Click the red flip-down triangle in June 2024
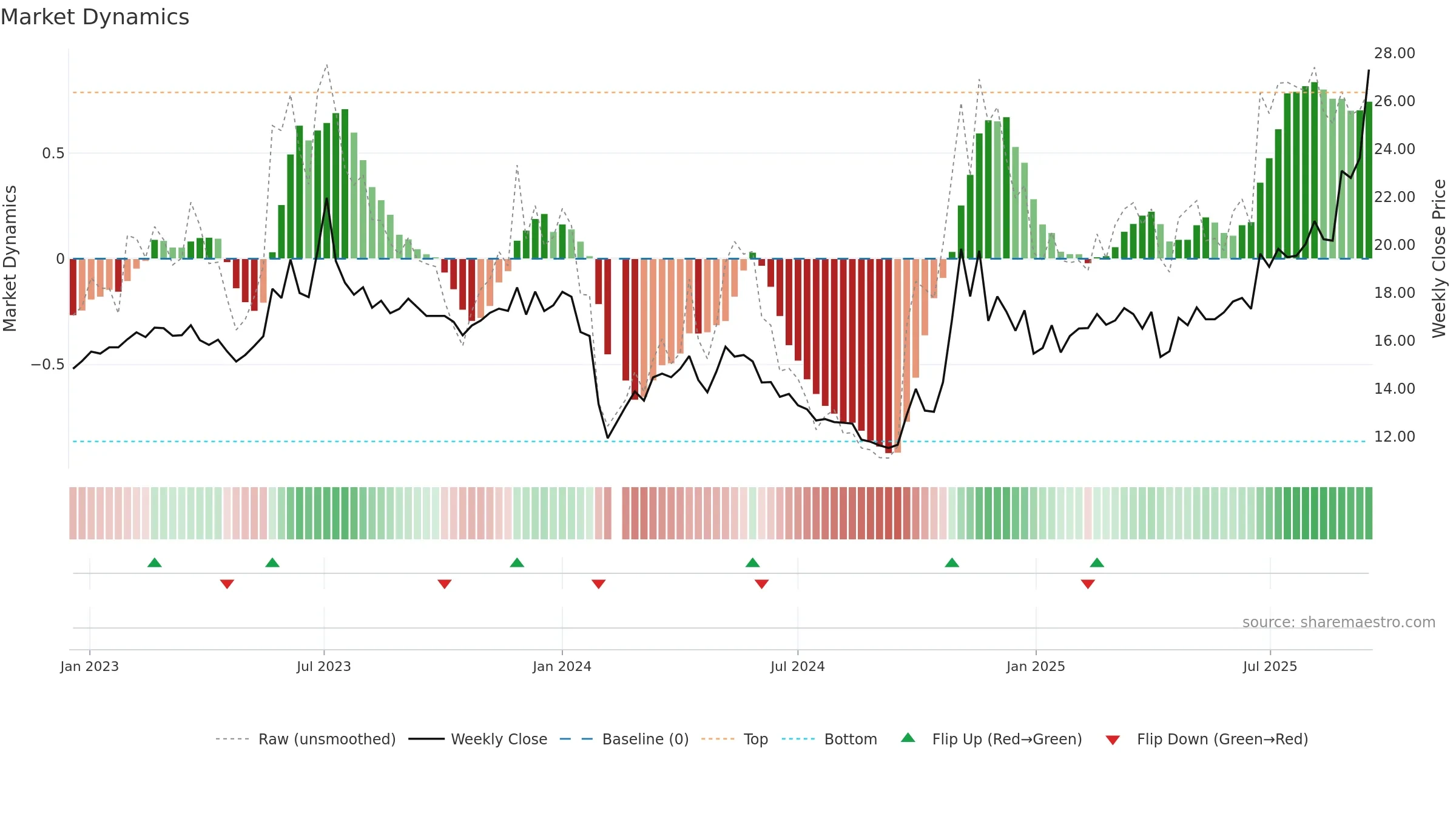Screen dimensions: 1456x819 pos(761,584)
